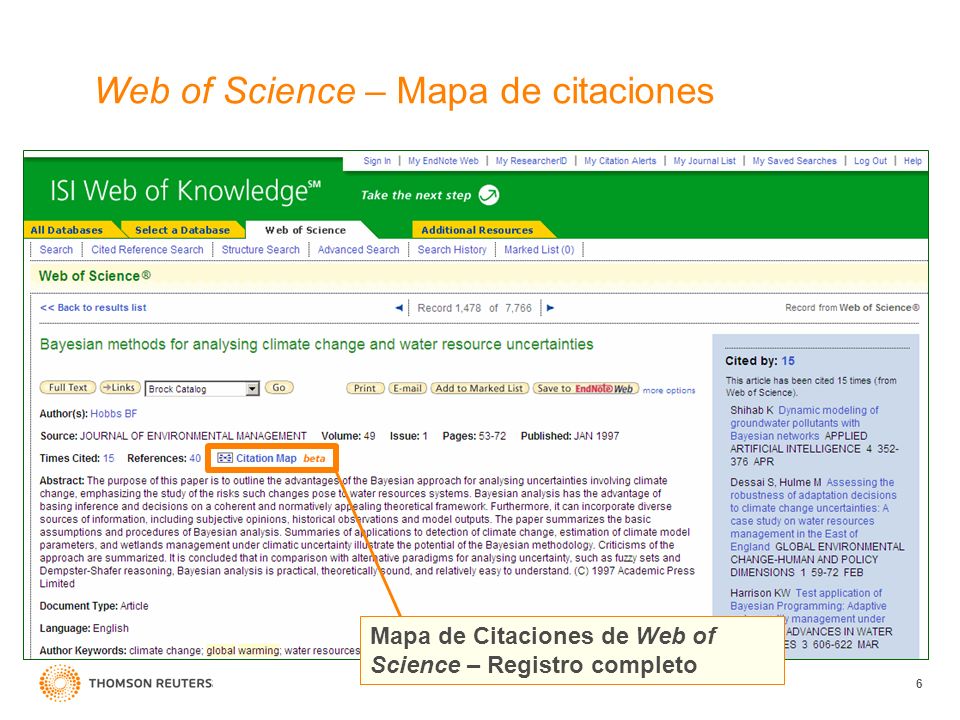This screenshot has height=720, width=960.
Task: Click the Links button
Action: (x=120, y=388)
